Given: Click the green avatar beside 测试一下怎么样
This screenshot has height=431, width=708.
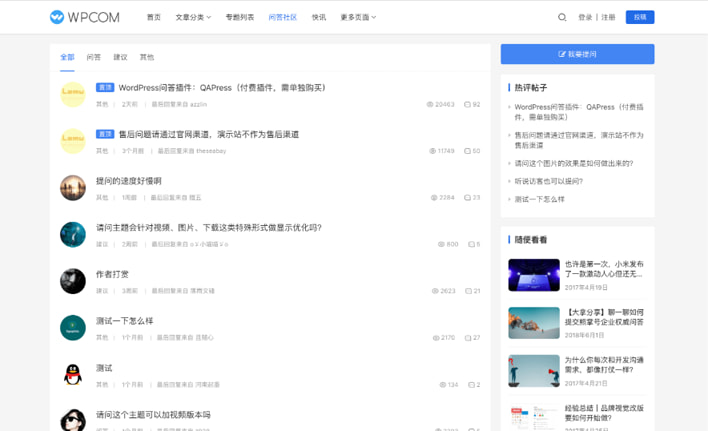Looking at the screenshot, I should tap(73, 328).
